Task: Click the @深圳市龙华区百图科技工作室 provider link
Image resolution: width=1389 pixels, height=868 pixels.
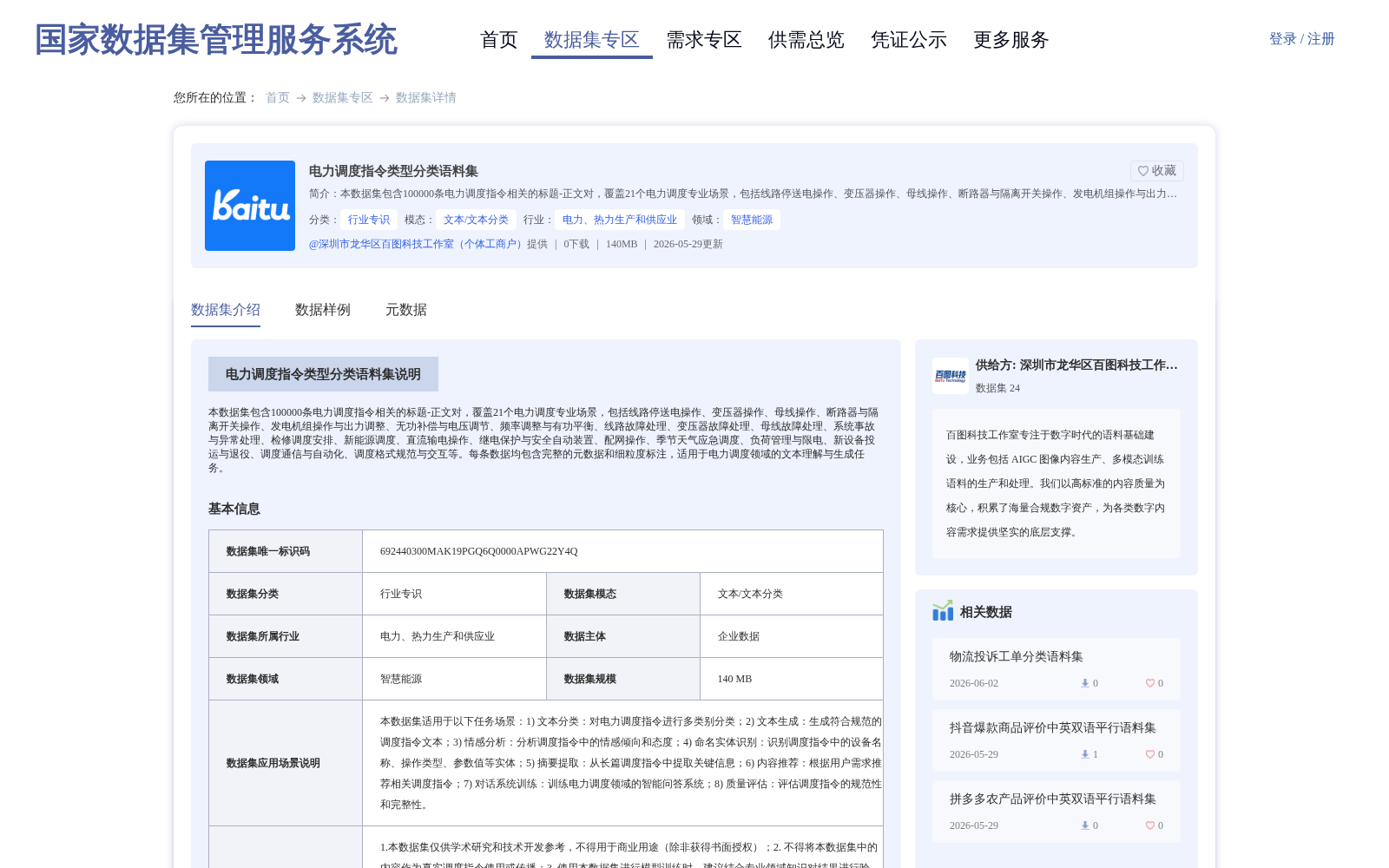Action: tap(418, 244)
